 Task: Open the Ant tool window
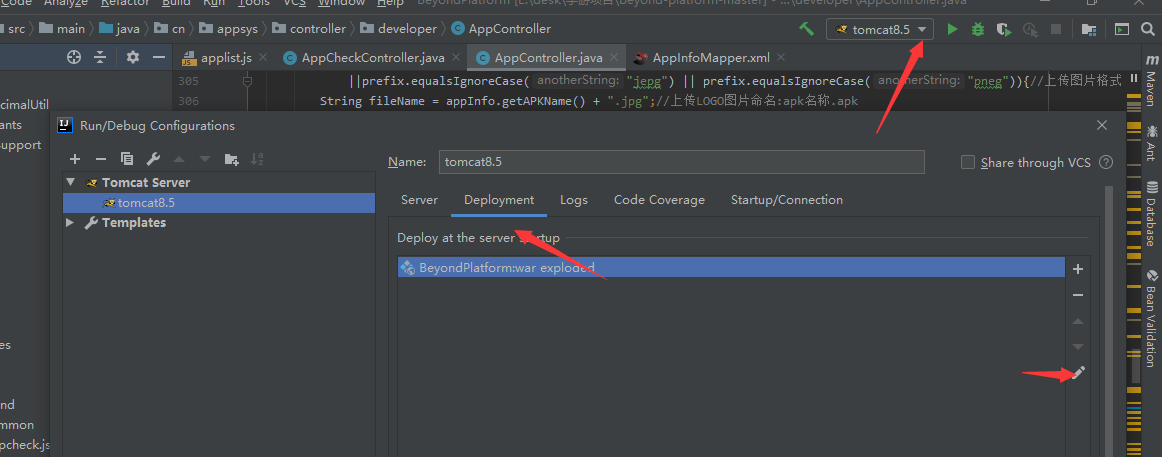[x=1152, y=142]
